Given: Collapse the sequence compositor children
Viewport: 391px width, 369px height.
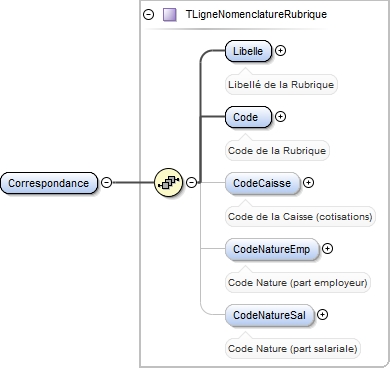Looking at the screenshot, I should (191, 182).
